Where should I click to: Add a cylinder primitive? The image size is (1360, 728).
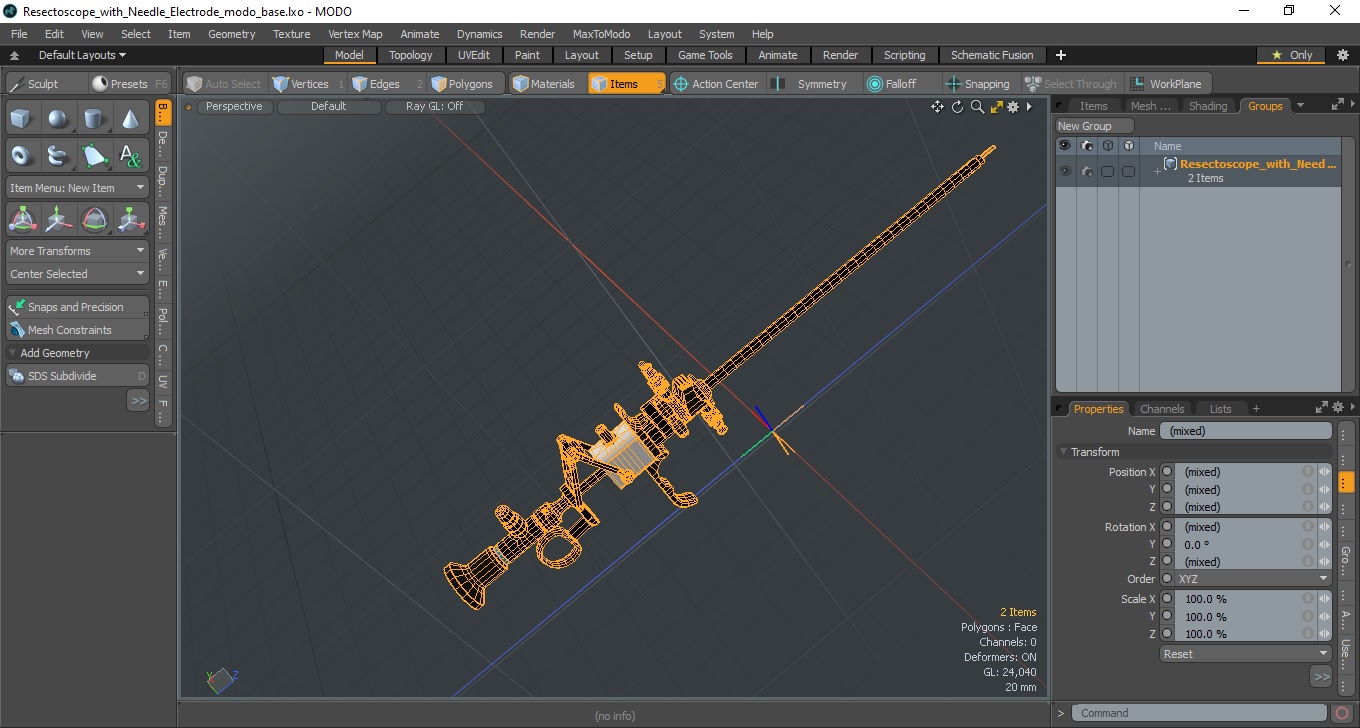[94, 119]
